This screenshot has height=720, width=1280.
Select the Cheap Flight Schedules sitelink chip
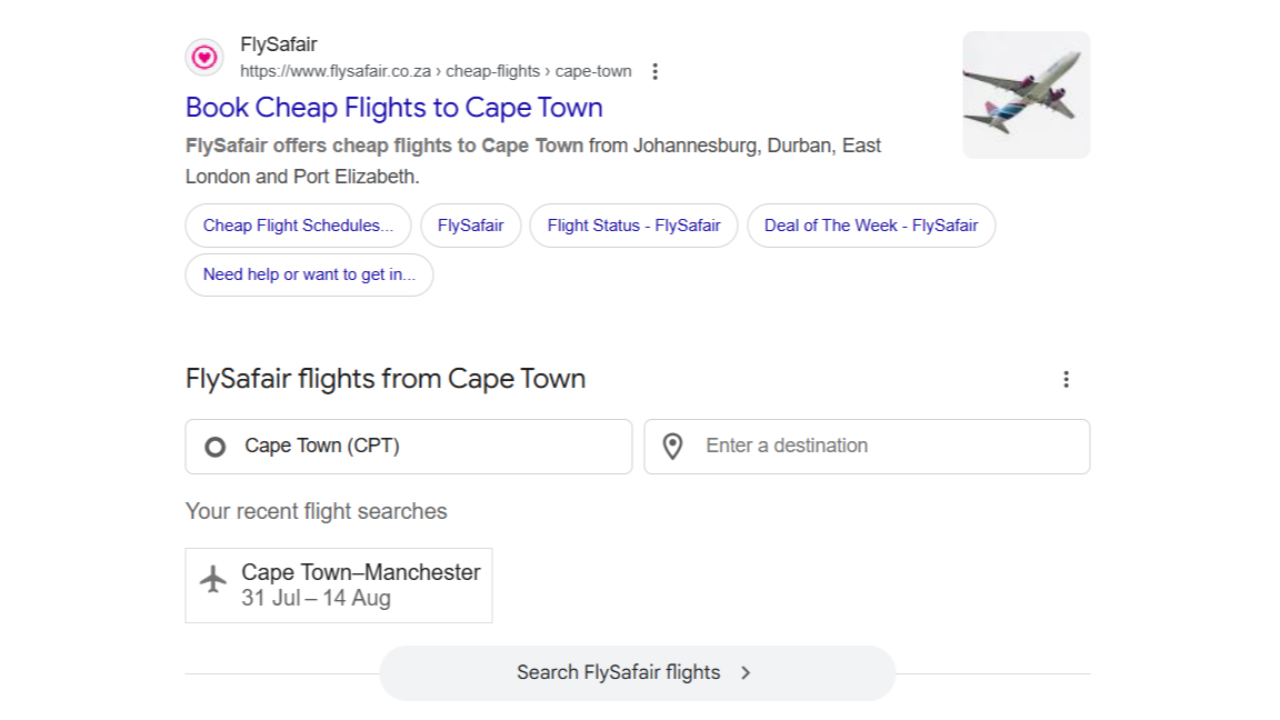click(x=298, y=226)
